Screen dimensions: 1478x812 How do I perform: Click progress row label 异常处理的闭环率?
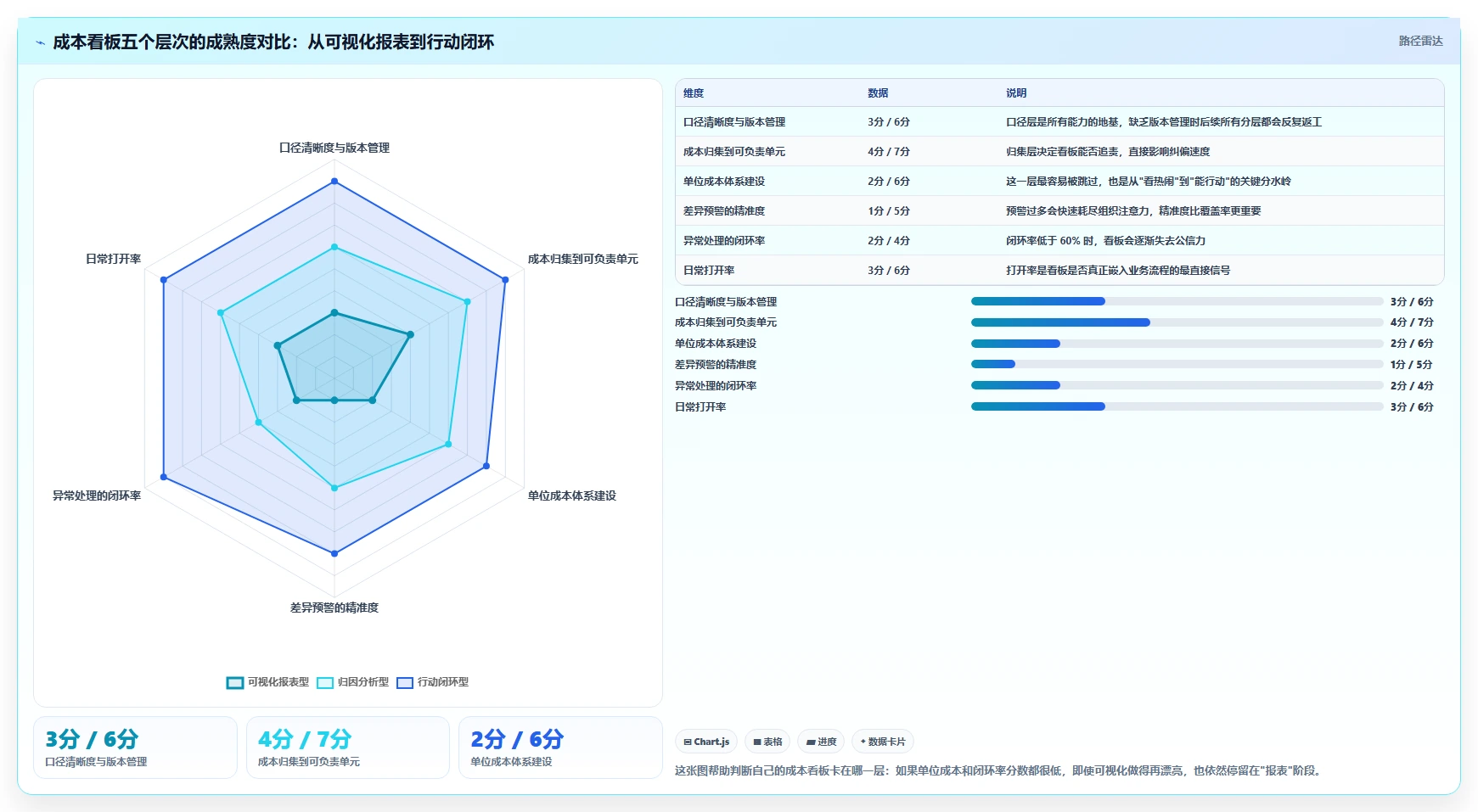pyautogui.click(x=716, y=386)
